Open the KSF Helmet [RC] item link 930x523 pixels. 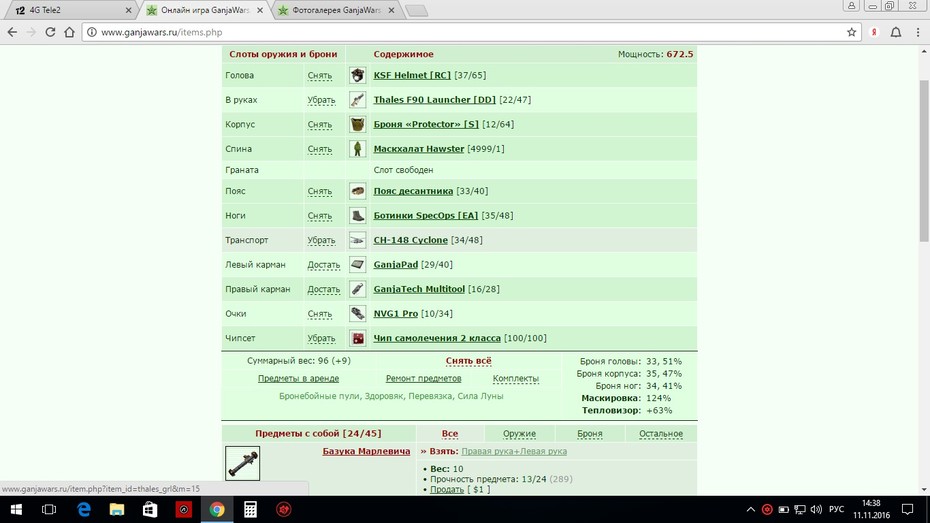pyautogui.click(x=412, y=75)
